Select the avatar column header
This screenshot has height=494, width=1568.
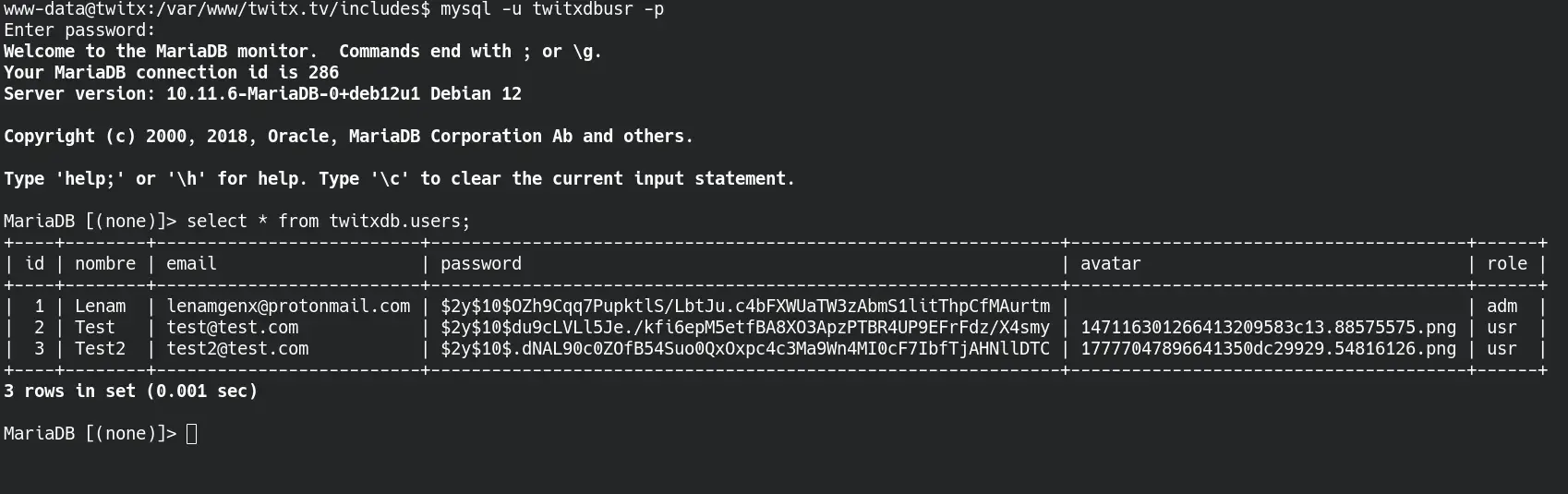(x=1111, y=264)
